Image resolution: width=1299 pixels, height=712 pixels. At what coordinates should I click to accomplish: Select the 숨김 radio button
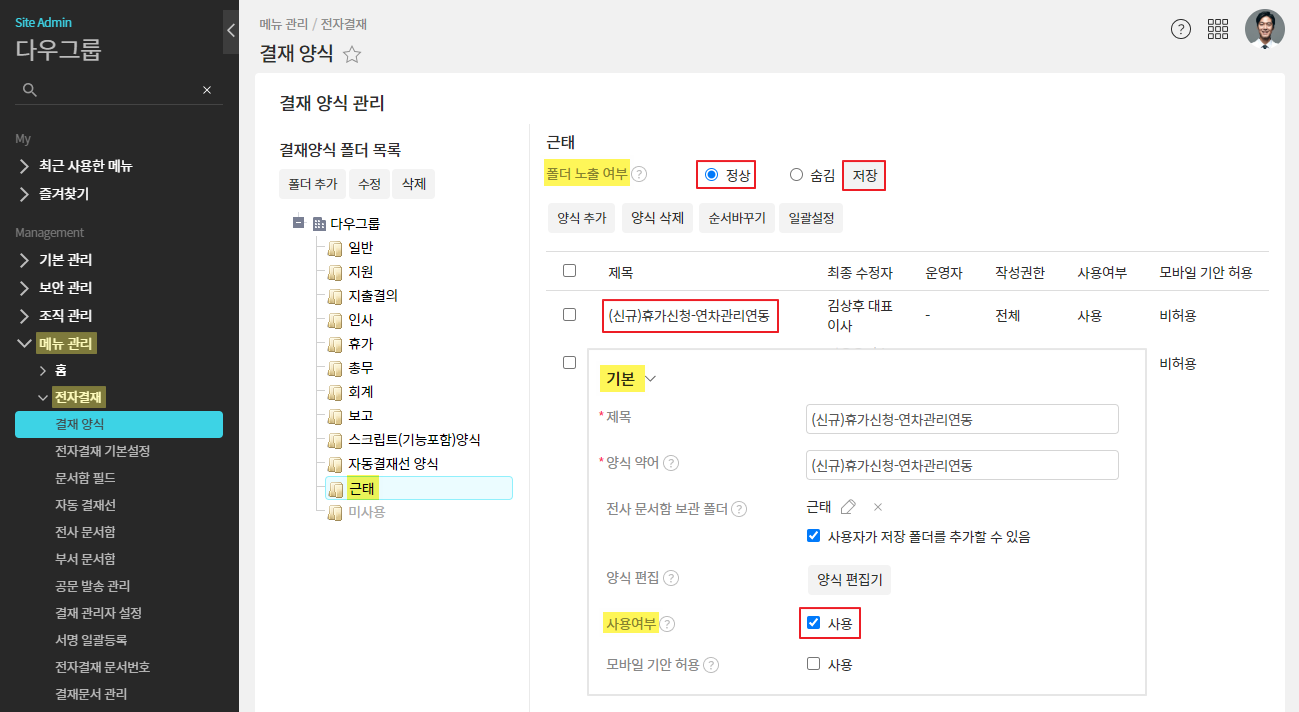coord(797,175)
